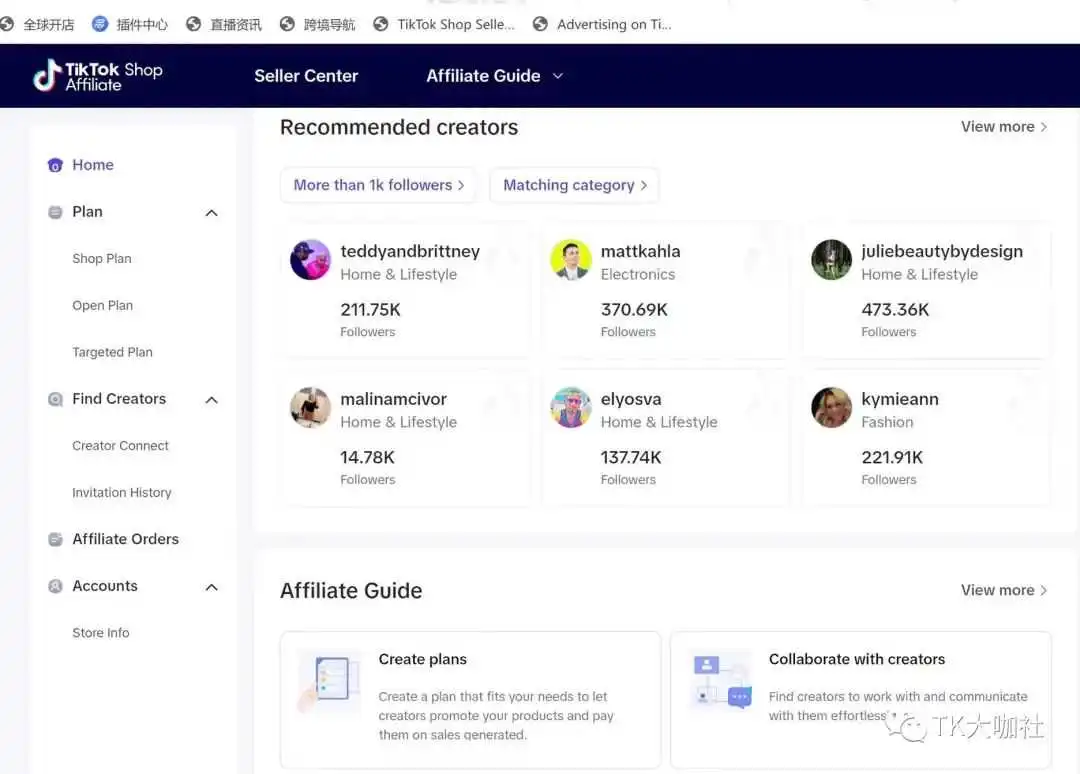Open teddyandbrittney creator avatar
The image size is (1080, 774).
(x=310, y=260)
